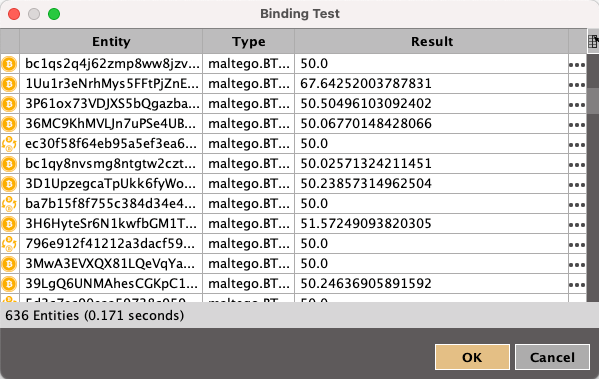The image size is (599, 379).
Task: Click the Bitcoin icon beside 3MwA3EVXQX81LQeVqYa
Action: click(9, 264)
